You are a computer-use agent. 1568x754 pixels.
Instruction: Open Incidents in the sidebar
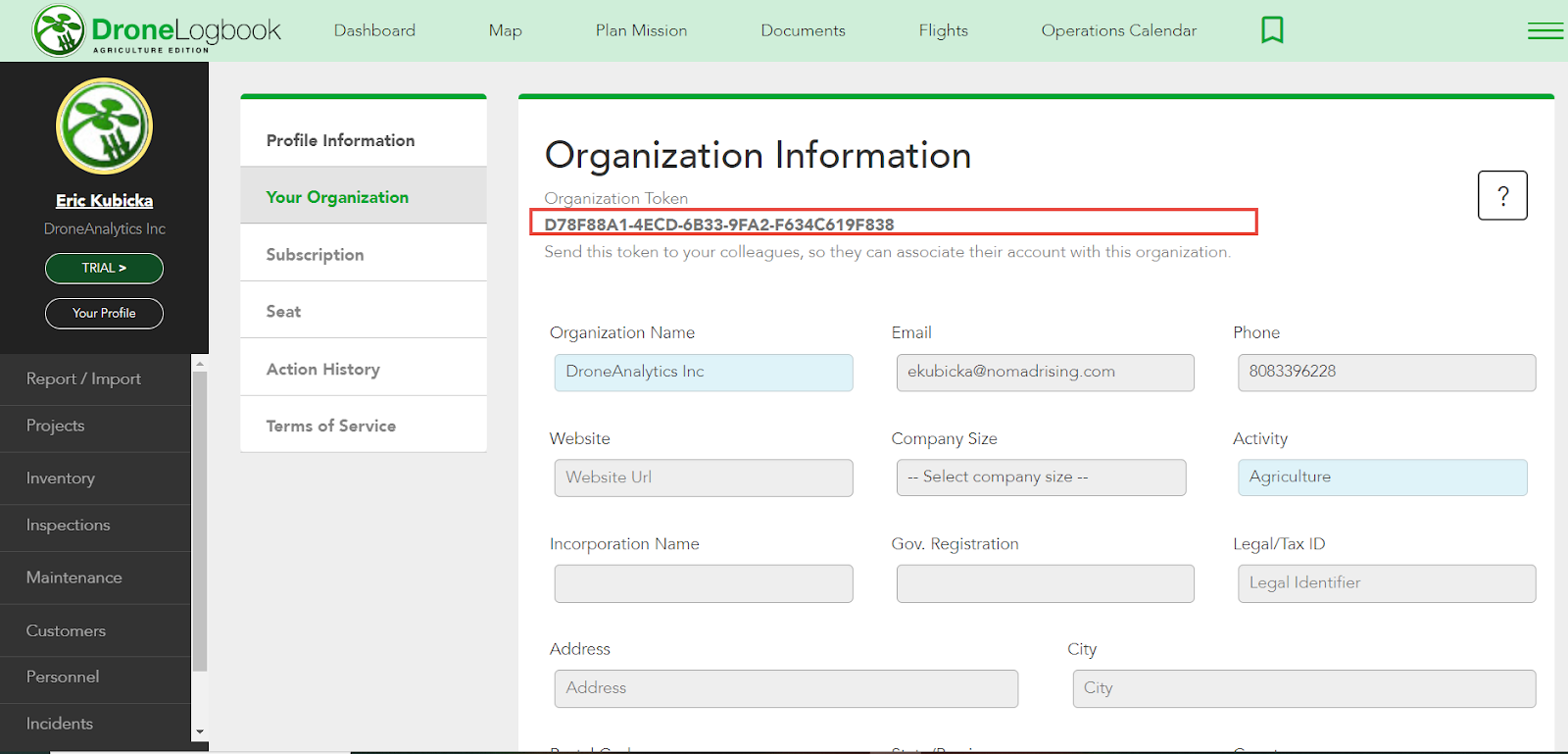(95, 724)
